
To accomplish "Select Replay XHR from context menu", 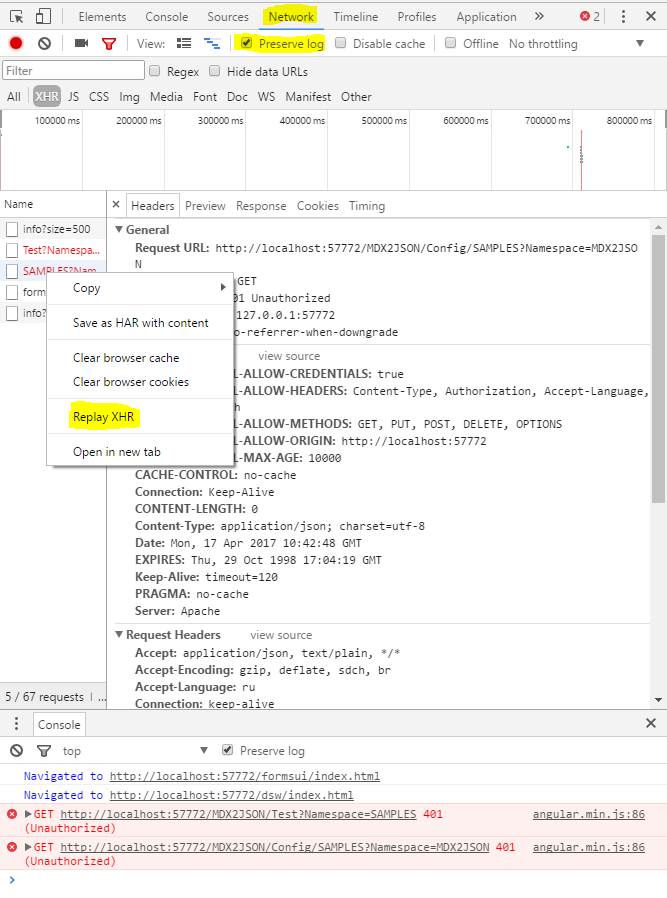I will tap(103, 417).
